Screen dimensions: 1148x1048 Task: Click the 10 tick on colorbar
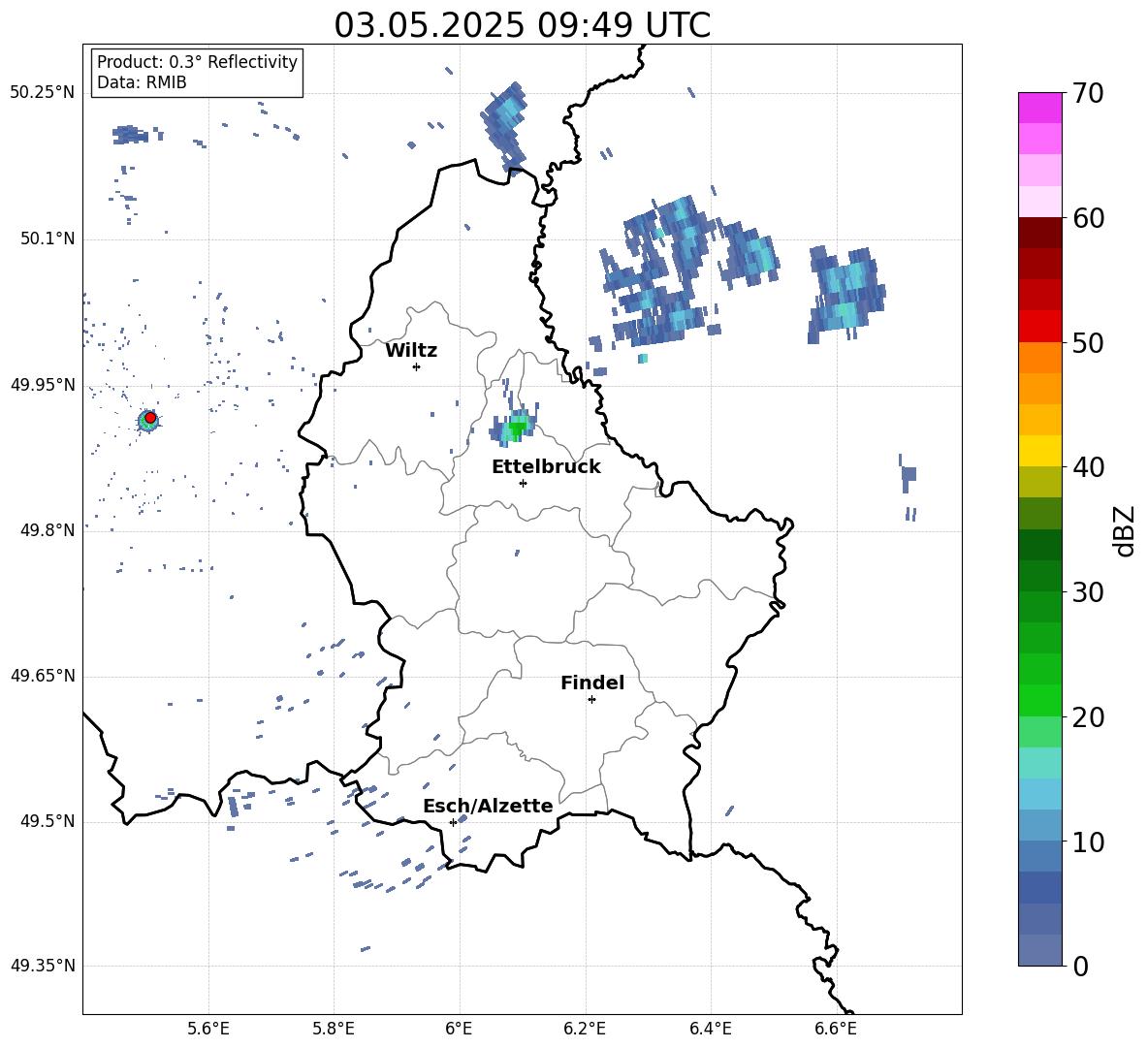click(x=1087, y=842)
